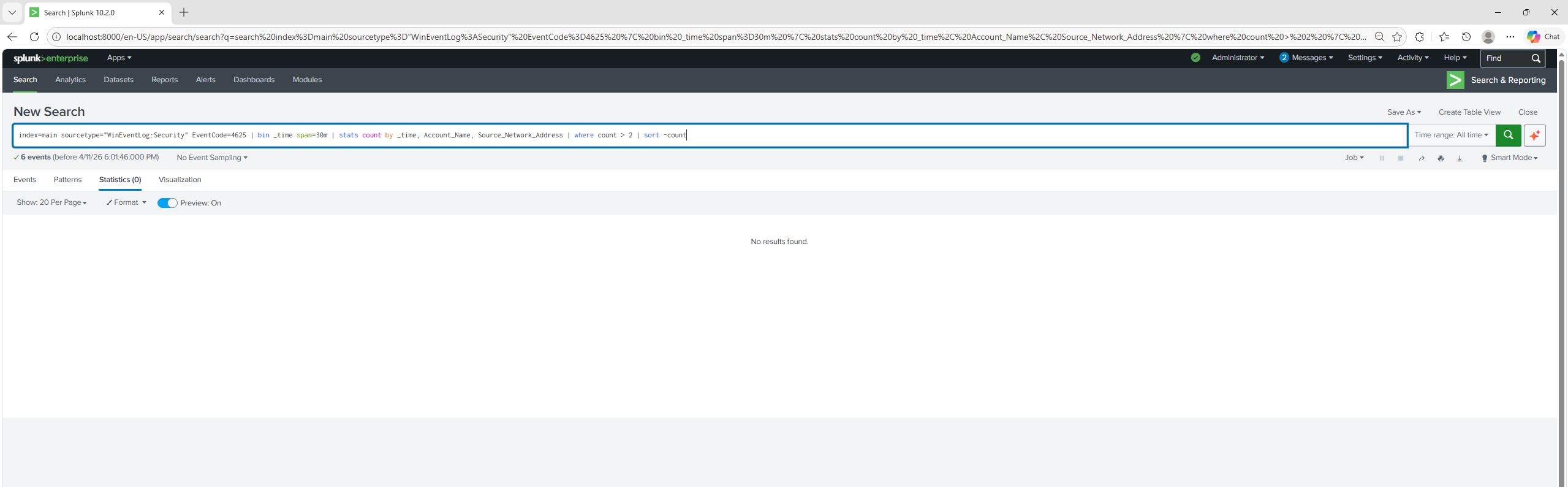
Task: Switch to the Visualization tab
Action: coord(180,180)
